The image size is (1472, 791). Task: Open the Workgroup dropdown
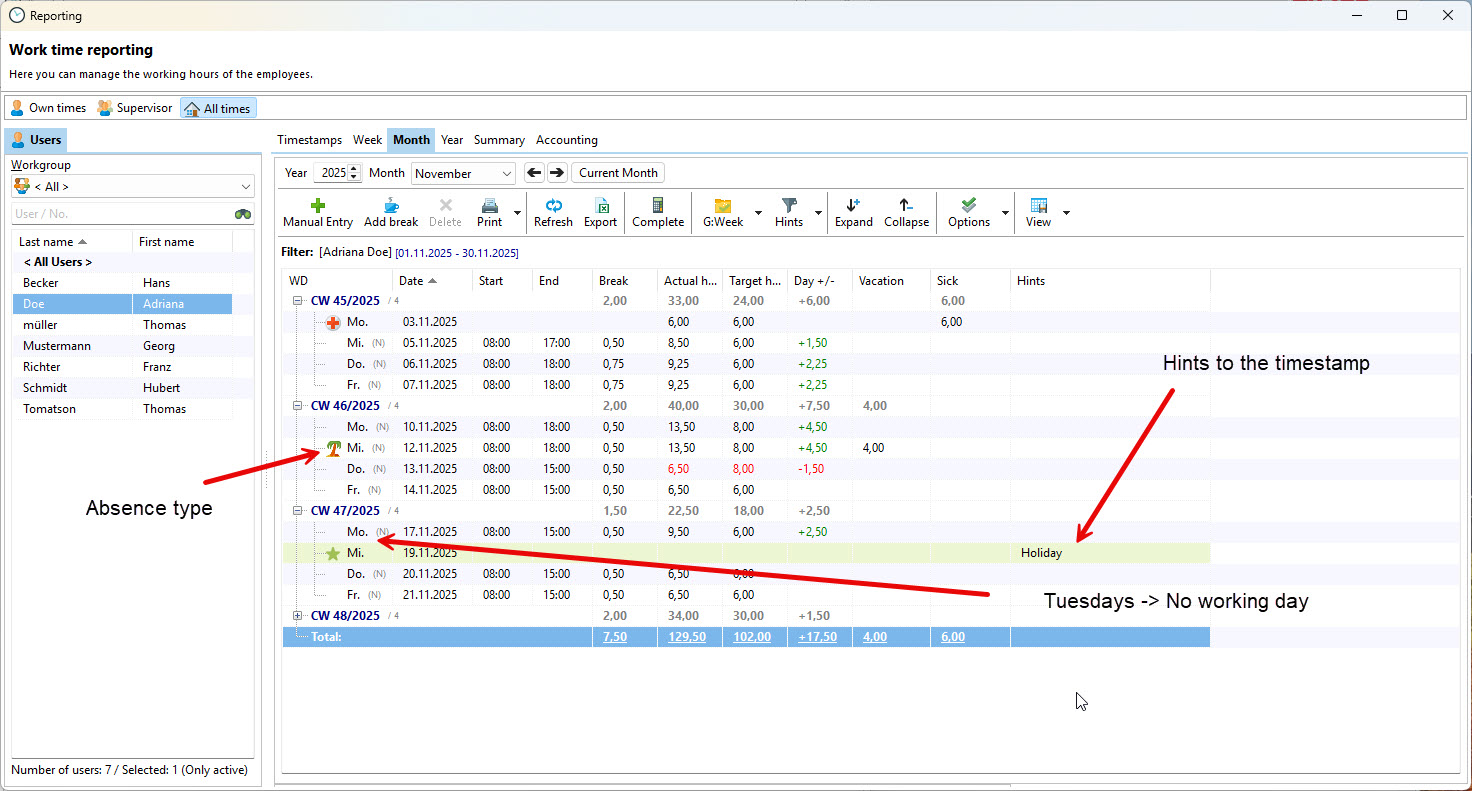coord(132,187)
